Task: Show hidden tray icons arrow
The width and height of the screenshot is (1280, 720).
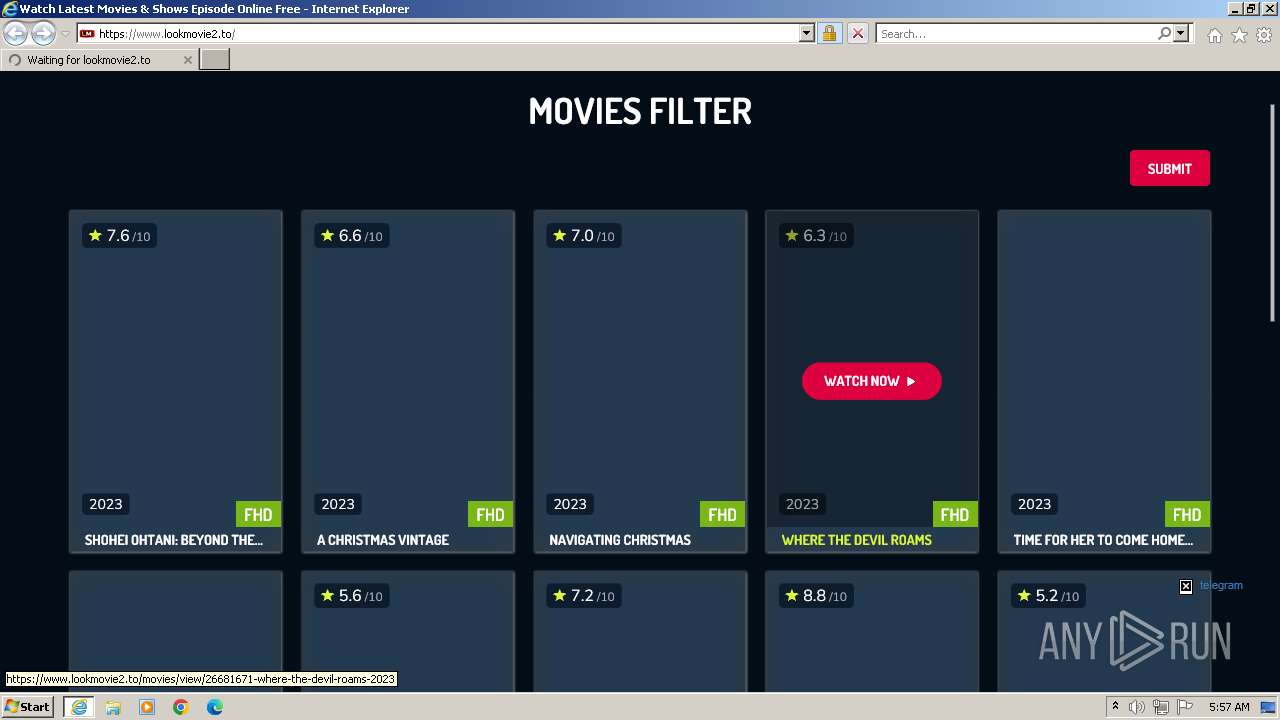Action: point(1115,706)
